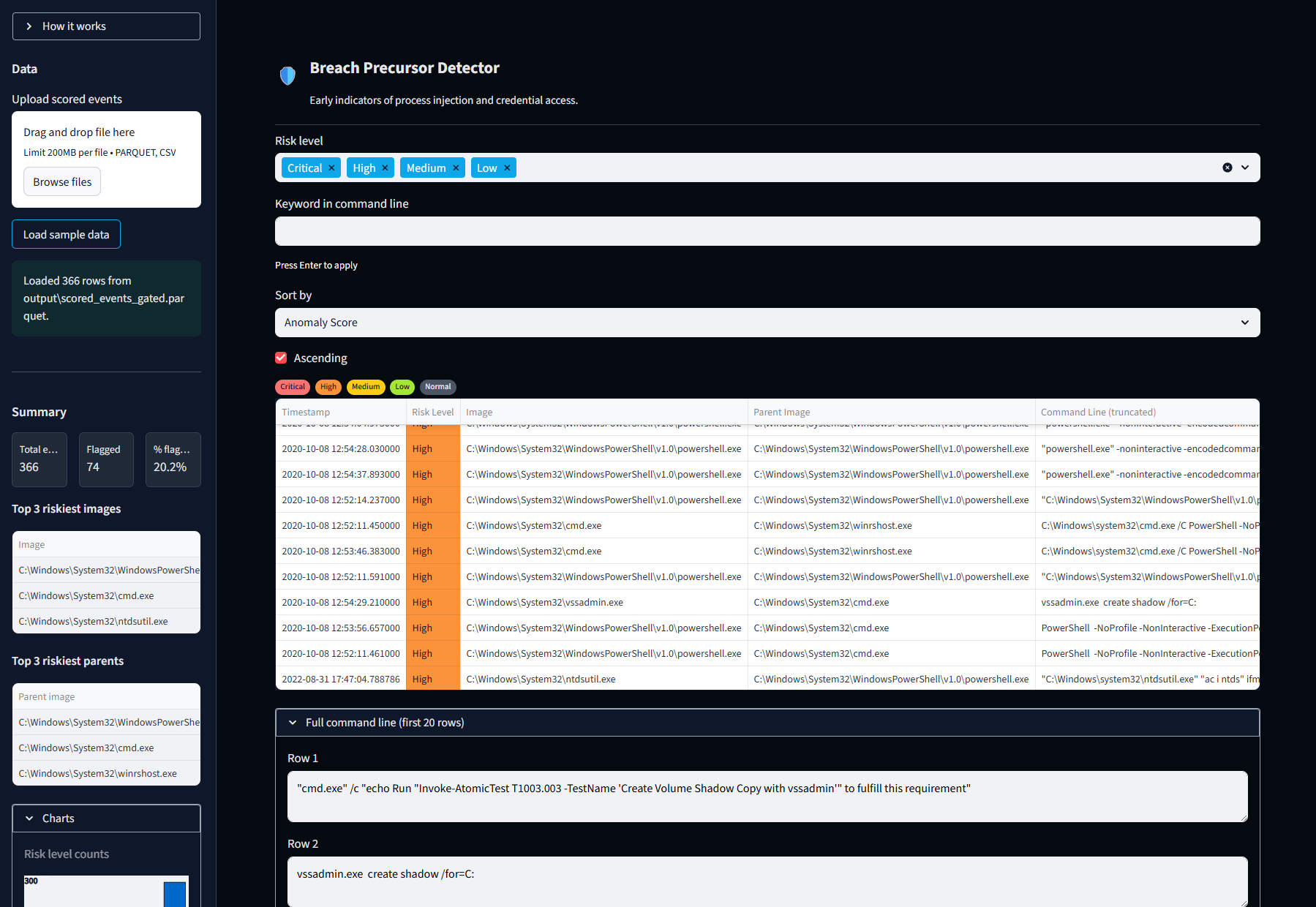Click Parent image header in riskiest parents table
The height and width of the screenshot is (907, 1316).
click(106, 696)
